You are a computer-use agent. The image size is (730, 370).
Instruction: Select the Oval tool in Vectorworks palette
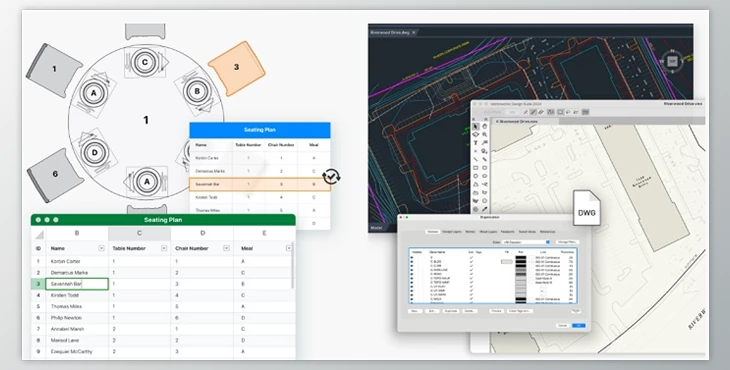tap(485, 176)
